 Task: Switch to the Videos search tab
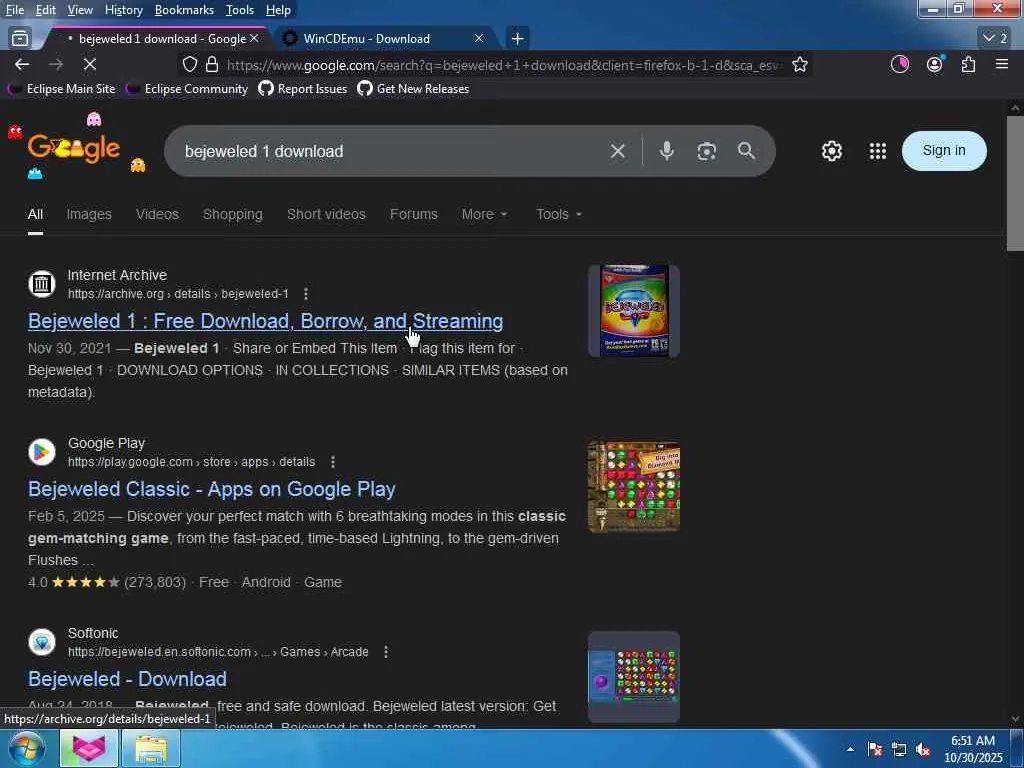pos(157,214)
